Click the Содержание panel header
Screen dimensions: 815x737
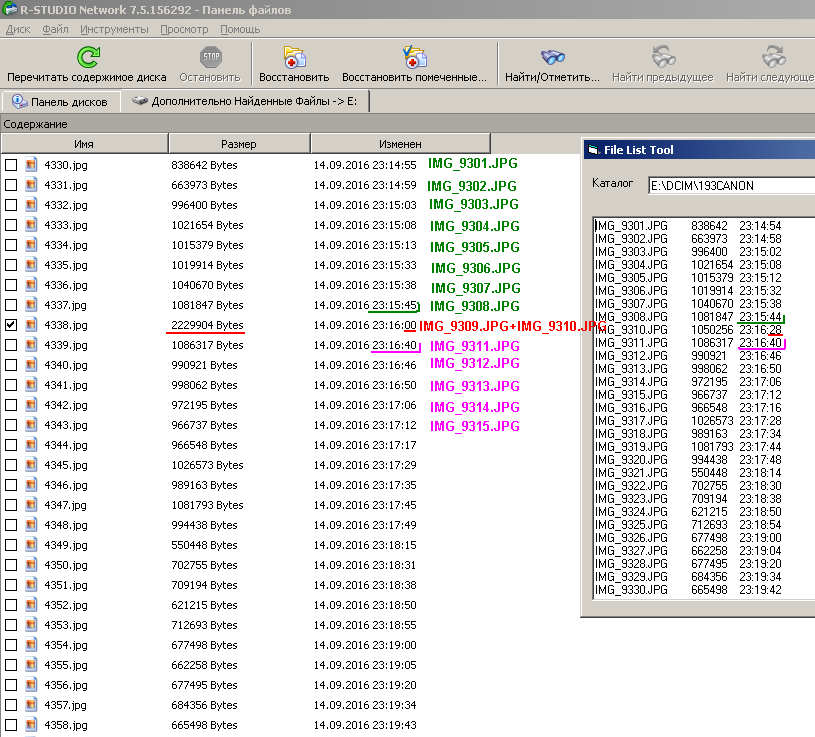tap(408, 124)
